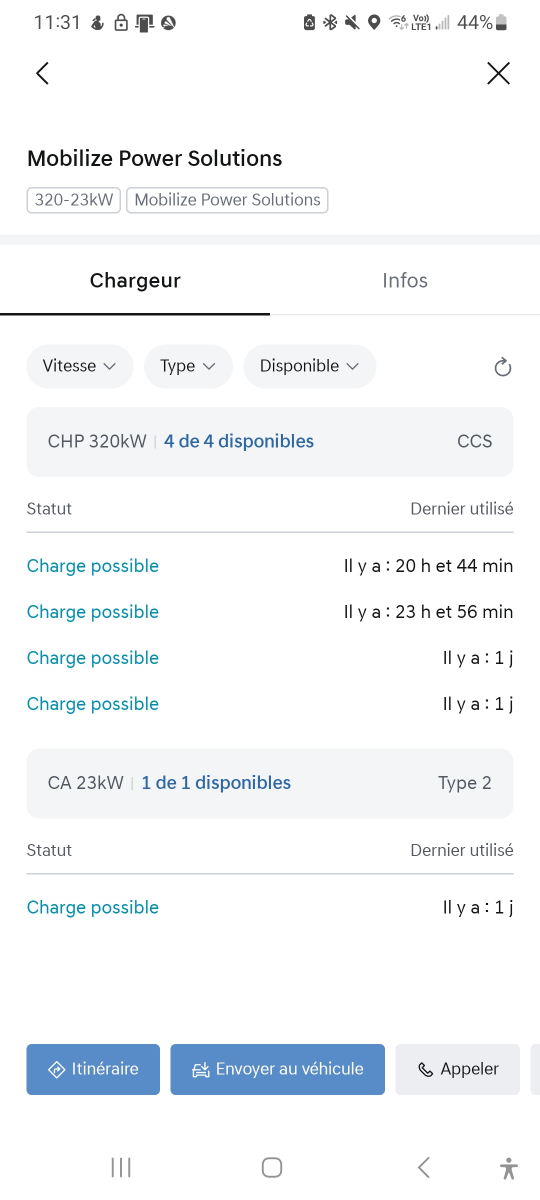Open Android recent apps button
540x1200 pixels.
click(x=121, y=1167)
